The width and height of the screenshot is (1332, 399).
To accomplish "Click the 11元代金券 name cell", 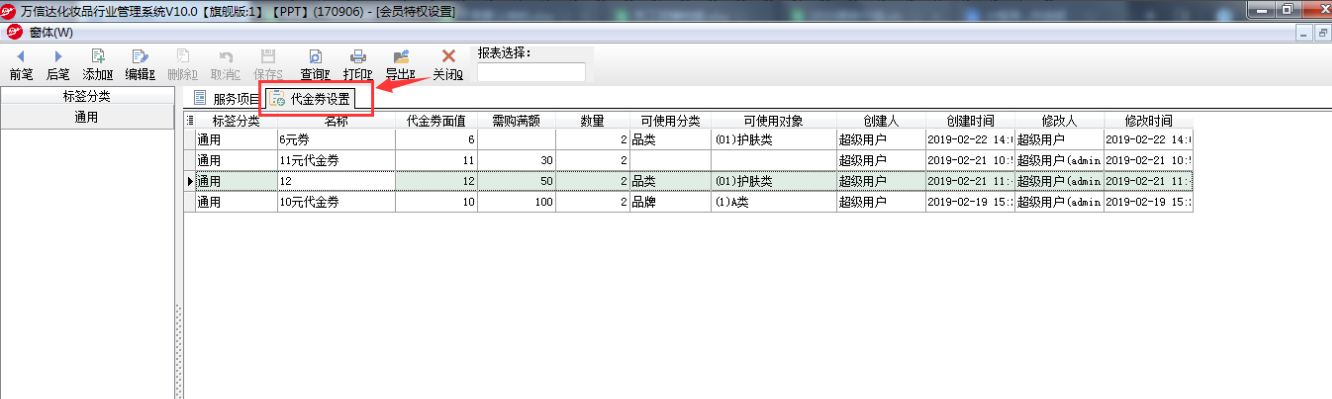I will (336, 160).
